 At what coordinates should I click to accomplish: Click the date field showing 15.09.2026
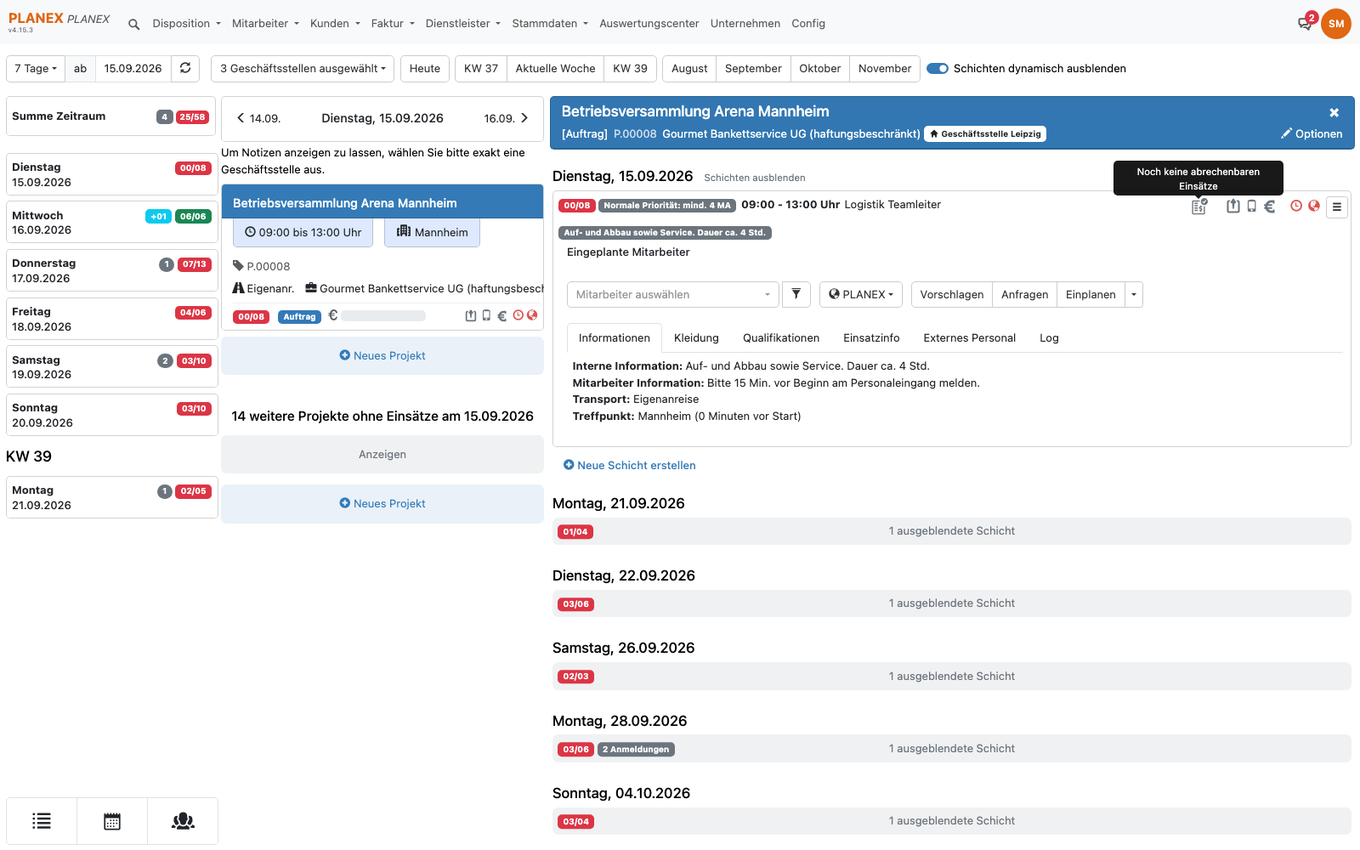click(x=133, y=68)
